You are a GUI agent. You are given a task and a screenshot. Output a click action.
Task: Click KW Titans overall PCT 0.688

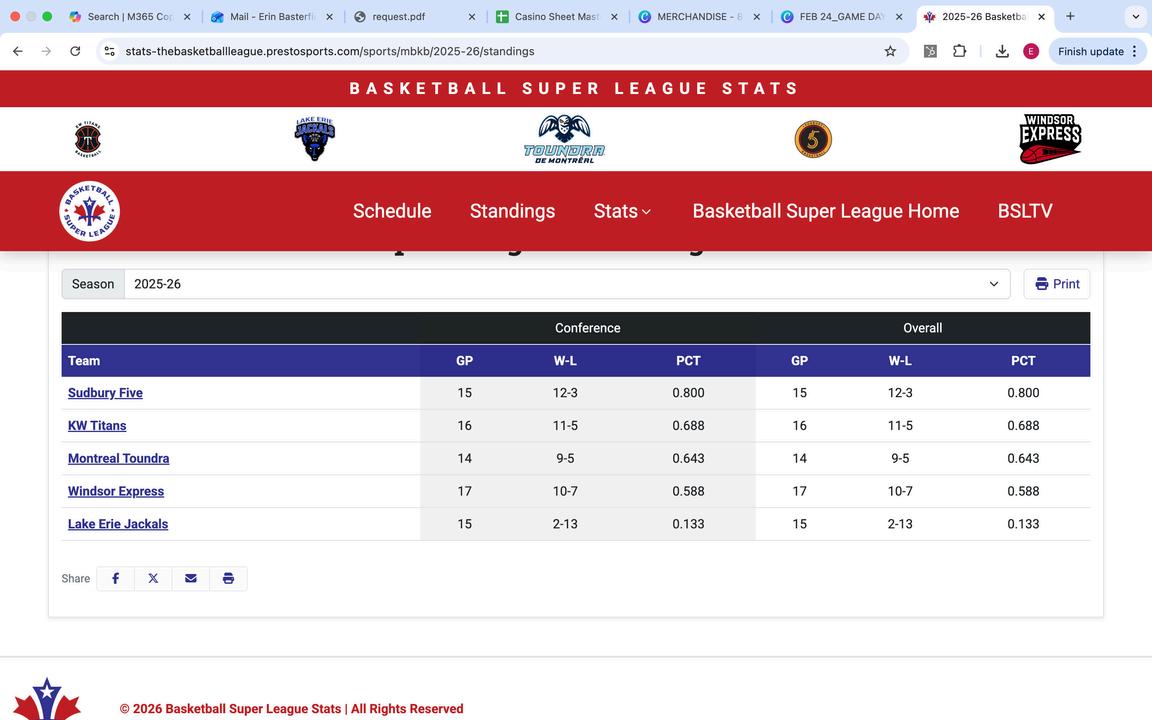1023,425
